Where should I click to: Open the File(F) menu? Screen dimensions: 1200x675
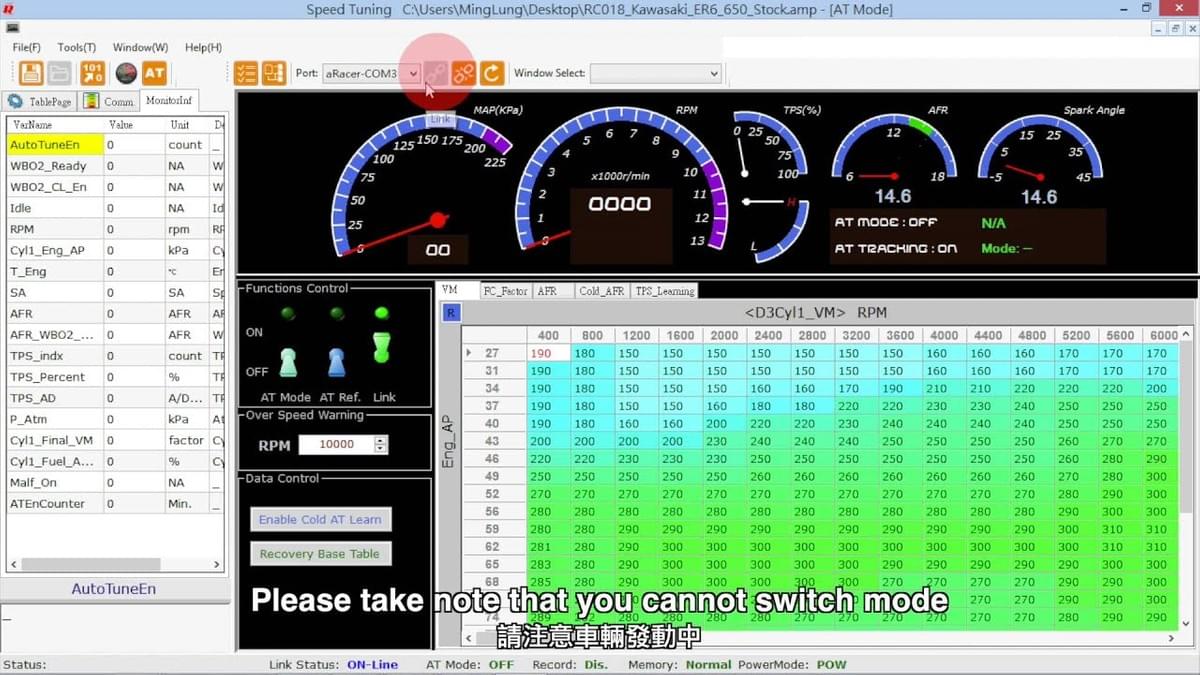pos(27,47)
